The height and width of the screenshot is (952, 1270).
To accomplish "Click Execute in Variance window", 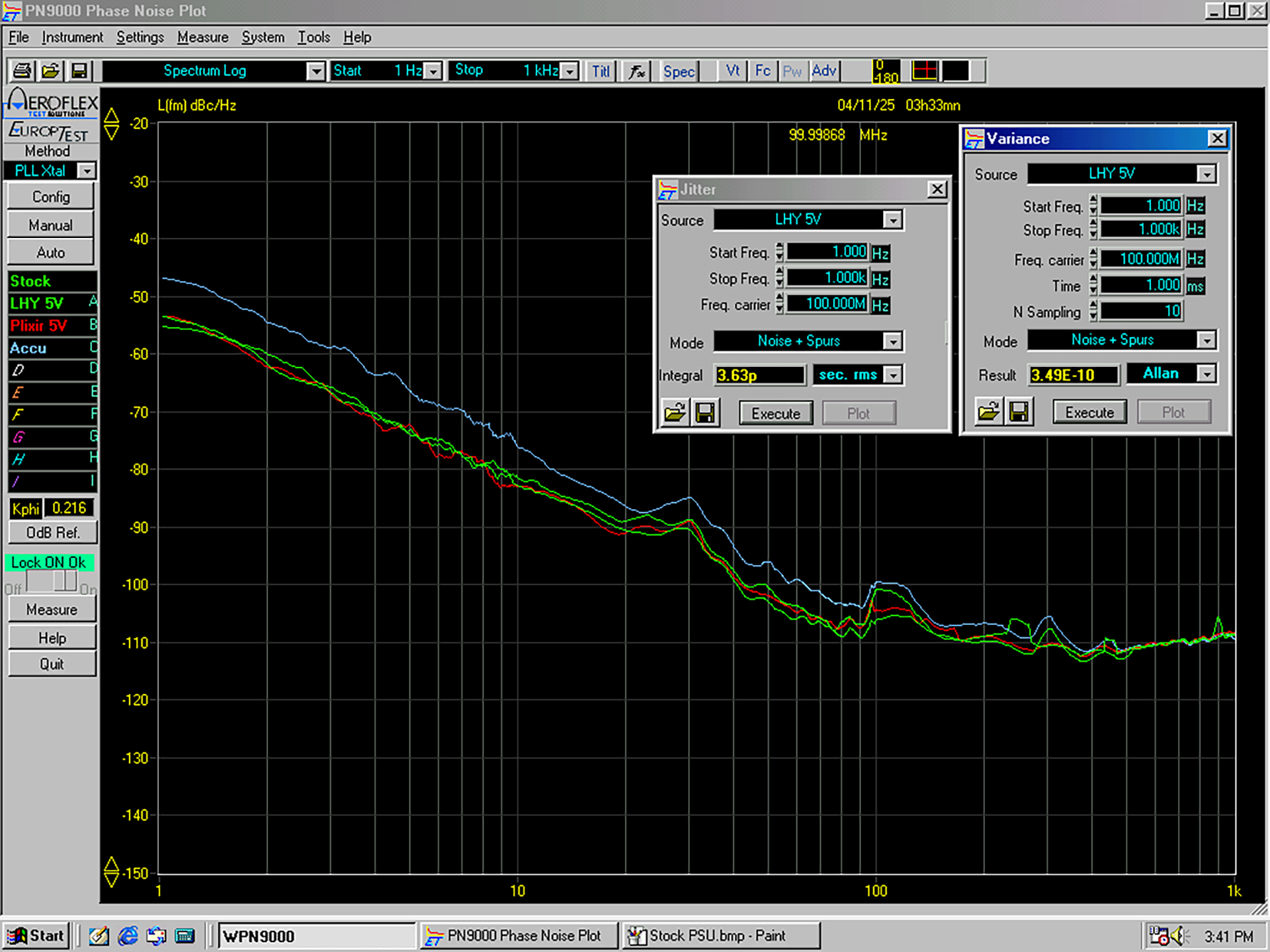I will click(1089, 412).
